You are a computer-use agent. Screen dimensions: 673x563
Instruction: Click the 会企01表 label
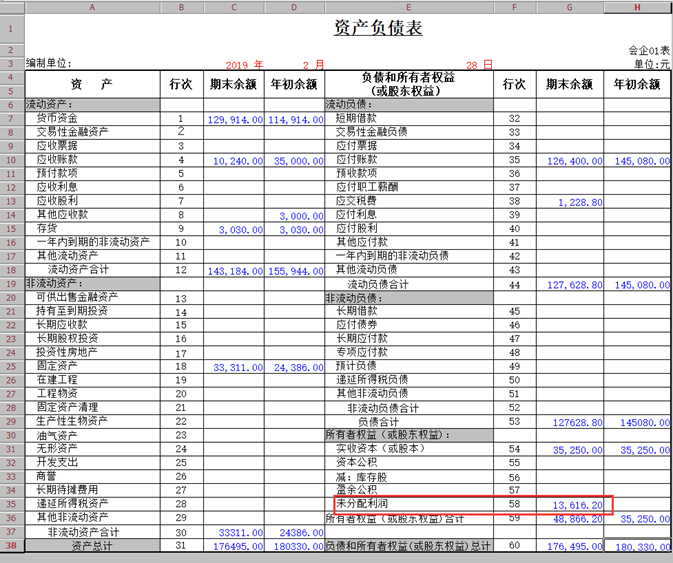[649, 51]
